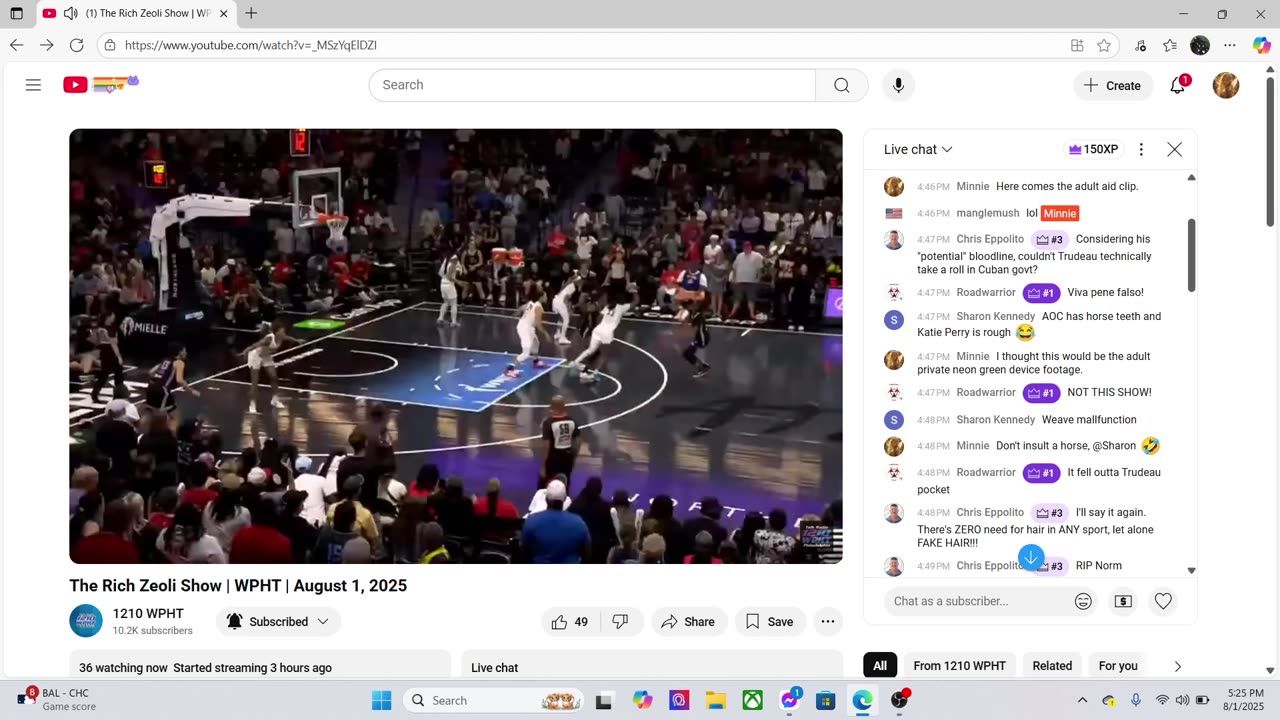1280x720 pixels.
Task: Open YouTube notifications bell
Action: coord(1178,85)
